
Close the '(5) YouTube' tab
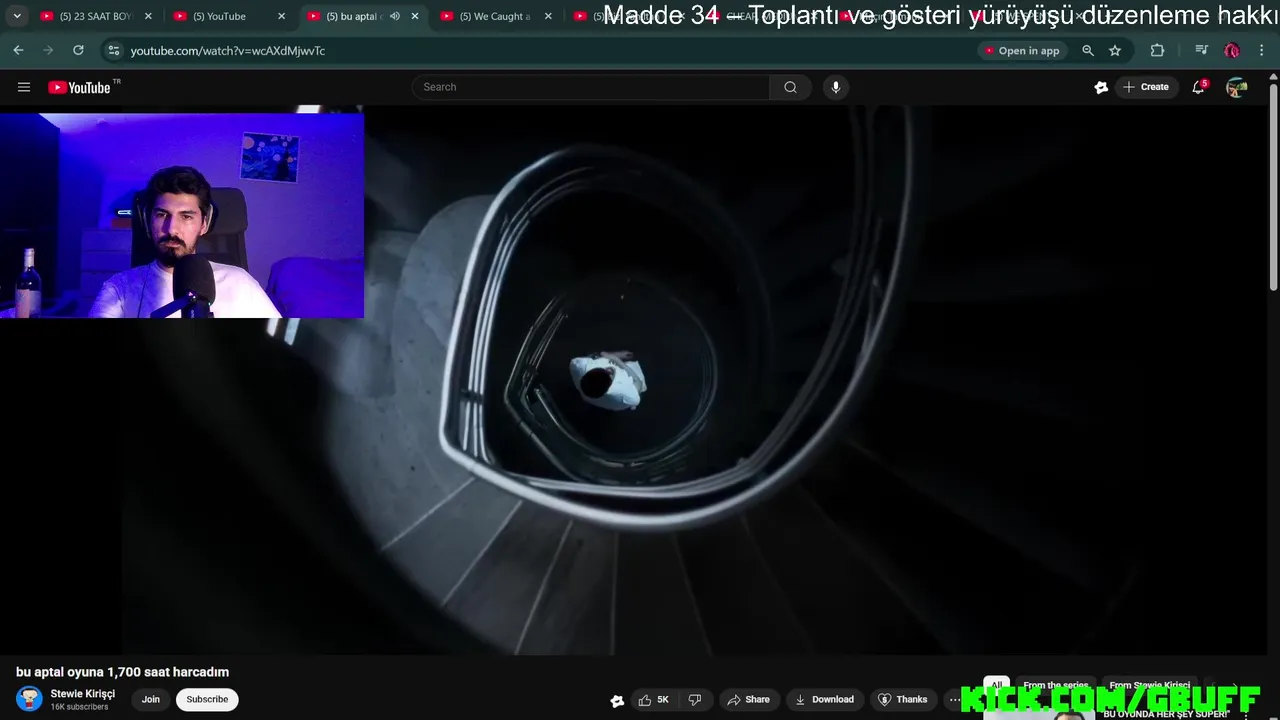point(281,16)
